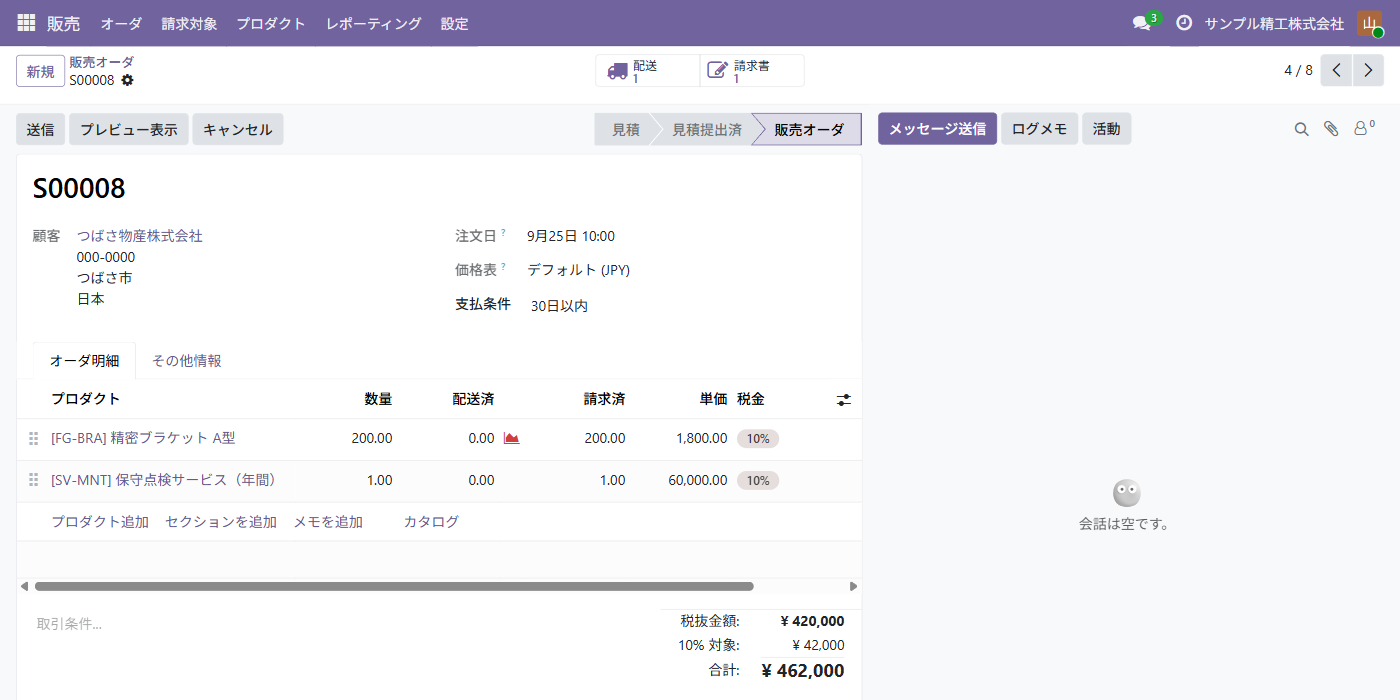
Task: Click the followers person icon
Action: 1362,128
